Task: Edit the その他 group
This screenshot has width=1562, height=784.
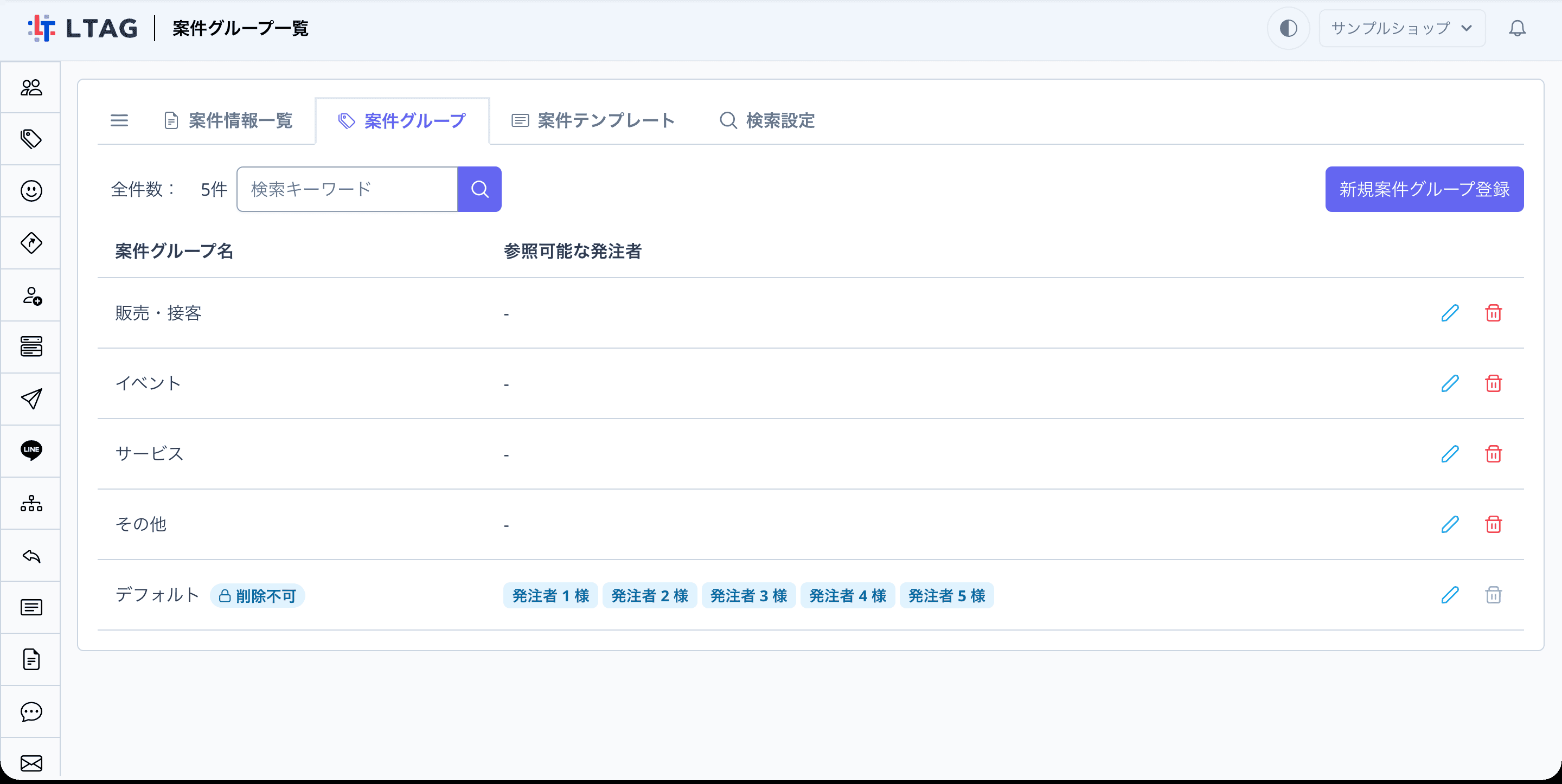Action: (1450, 524)
